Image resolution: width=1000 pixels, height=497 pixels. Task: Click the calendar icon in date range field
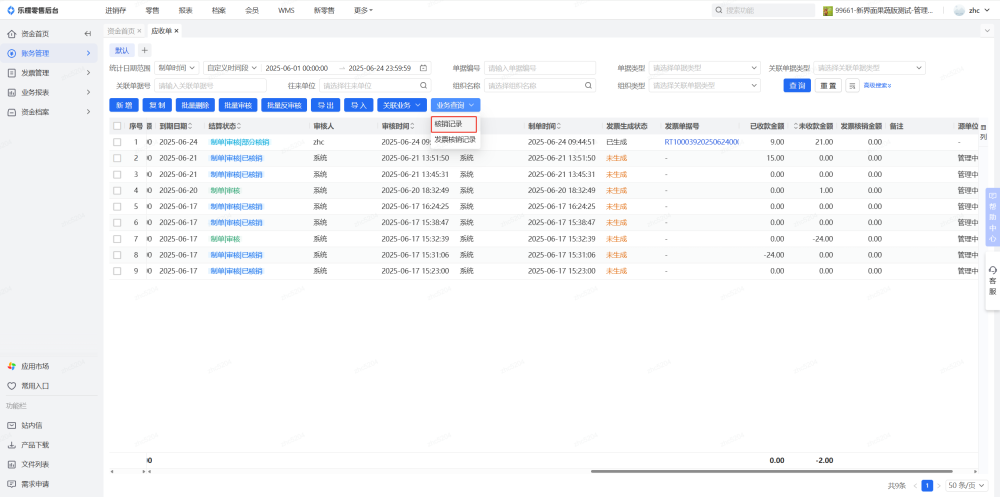click(423, 68)
